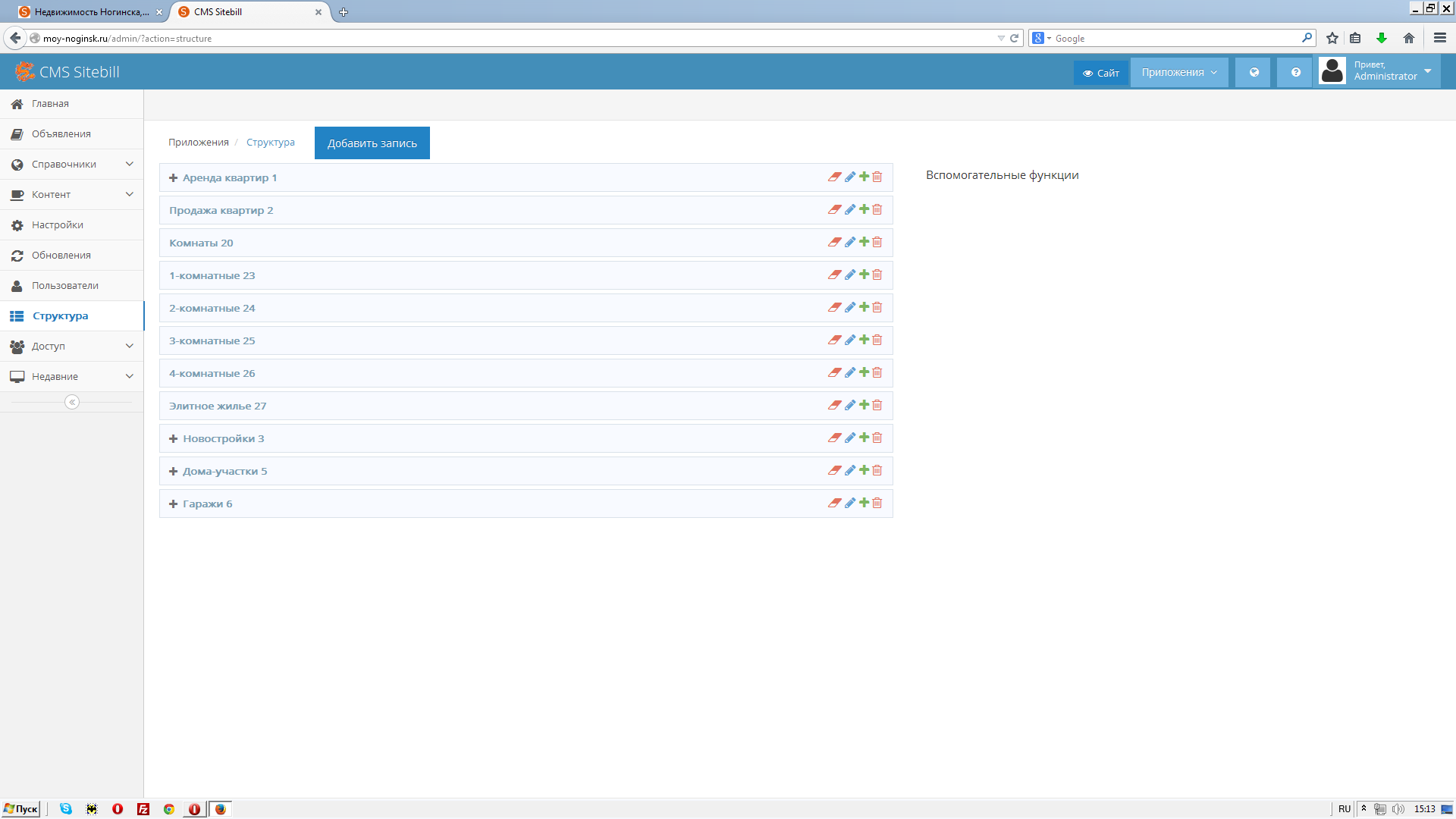1456x819 pixels.
Task: Click the CMS Sitebill logo
Action: coord(67,72)
